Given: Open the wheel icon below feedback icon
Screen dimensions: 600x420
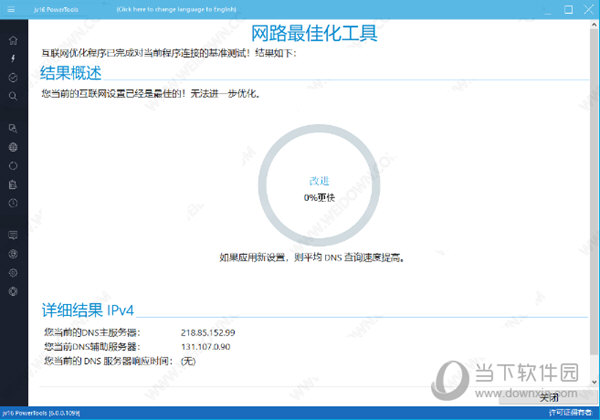Looking at the screenshot, I should point(13,254).
